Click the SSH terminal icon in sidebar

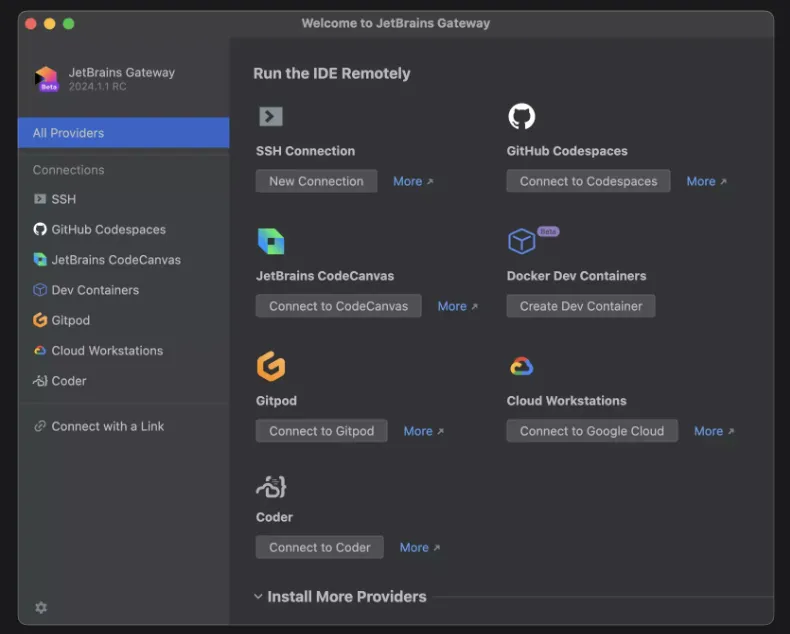(40, 199)
